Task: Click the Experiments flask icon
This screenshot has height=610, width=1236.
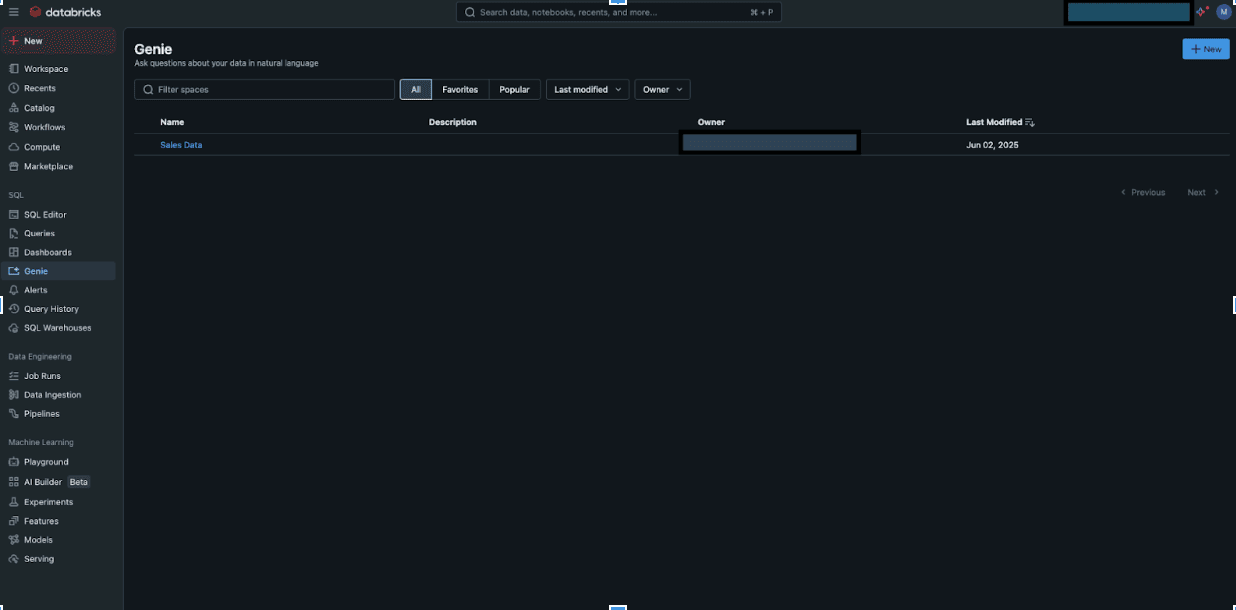Action: 14,502
